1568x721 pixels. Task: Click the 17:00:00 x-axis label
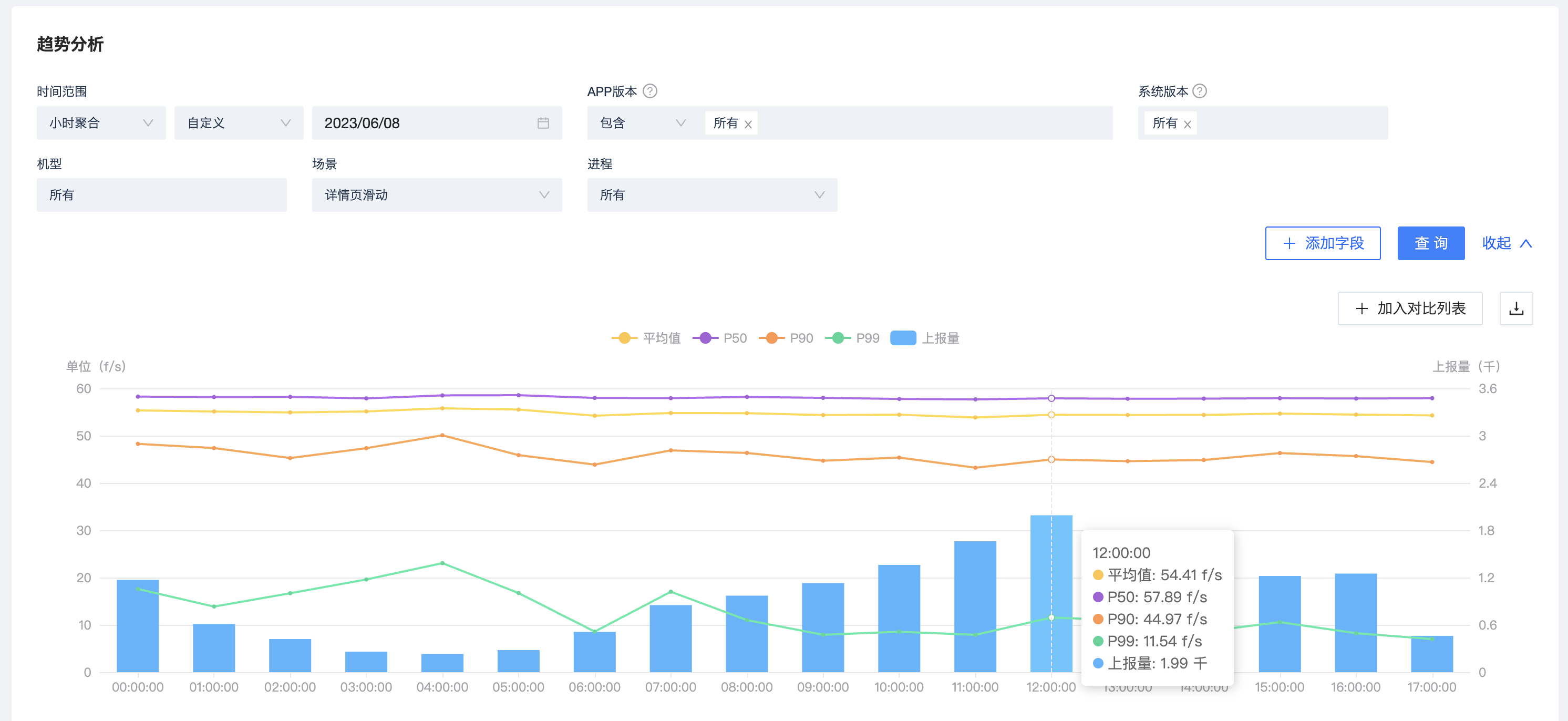pos(1432,687)
